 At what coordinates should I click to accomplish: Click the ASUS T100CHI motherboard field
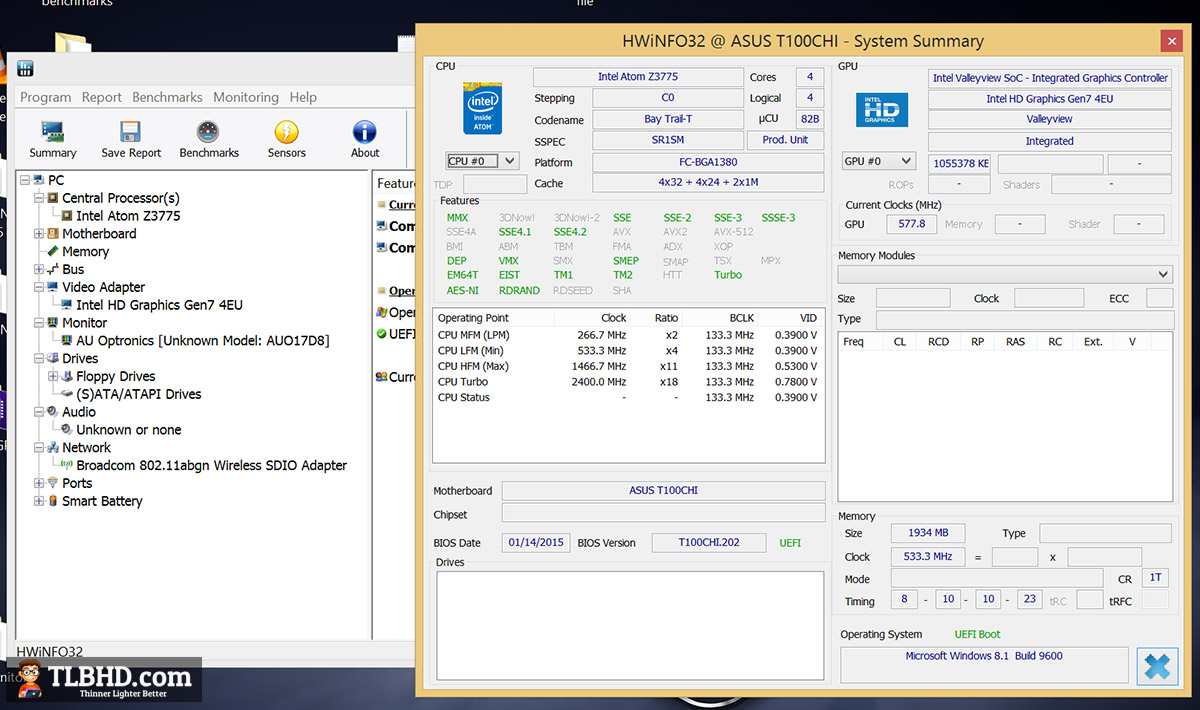[x=663, y=491]
